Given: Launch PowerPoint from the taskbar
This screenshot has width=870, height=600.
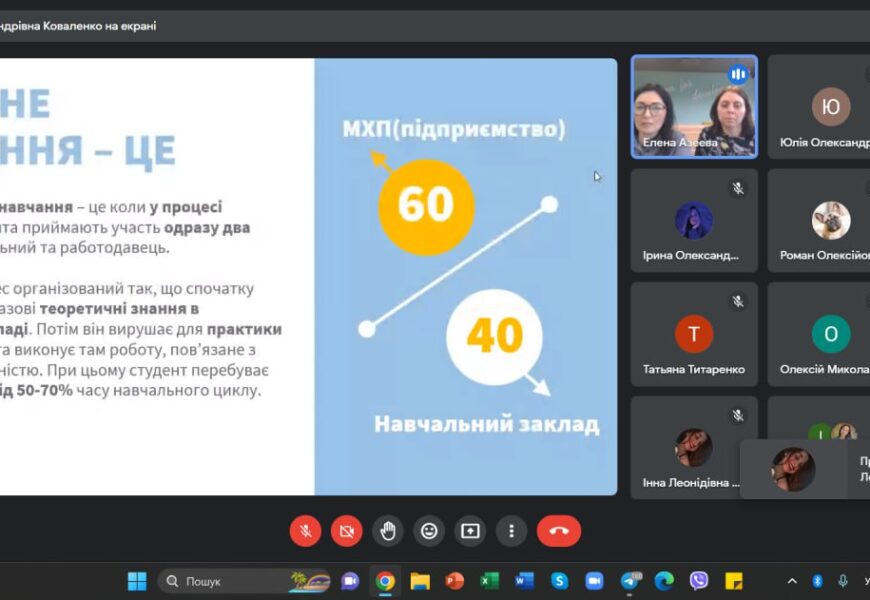Looking at the screenshot, I should [455, 581].
